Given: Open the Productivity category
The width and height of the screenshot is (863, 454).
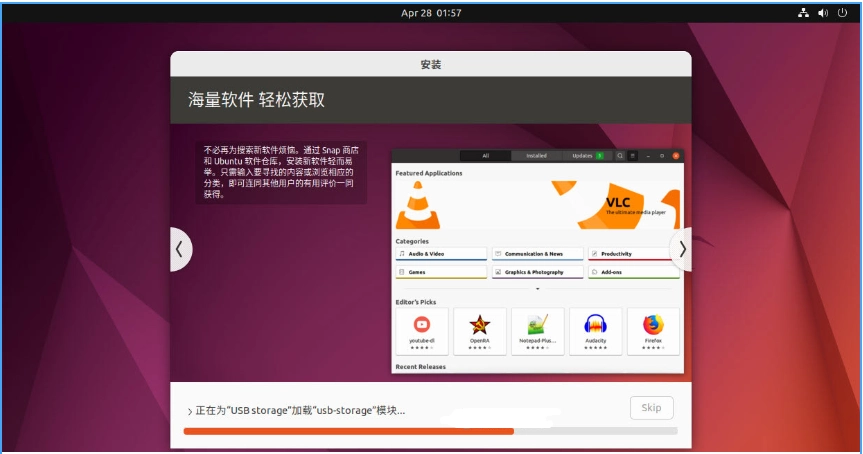Looking at the screenshot, I should tap(633, 254).
